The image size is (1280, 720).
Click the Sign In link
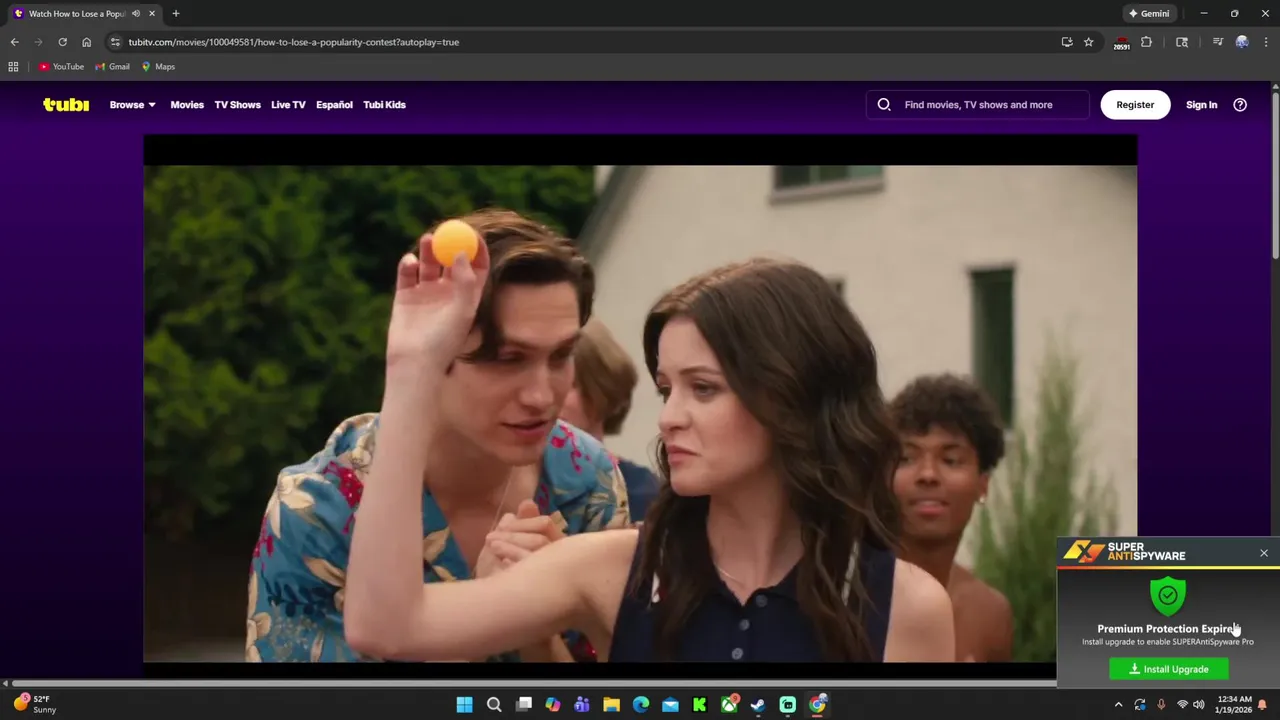tap(1201, 104)
